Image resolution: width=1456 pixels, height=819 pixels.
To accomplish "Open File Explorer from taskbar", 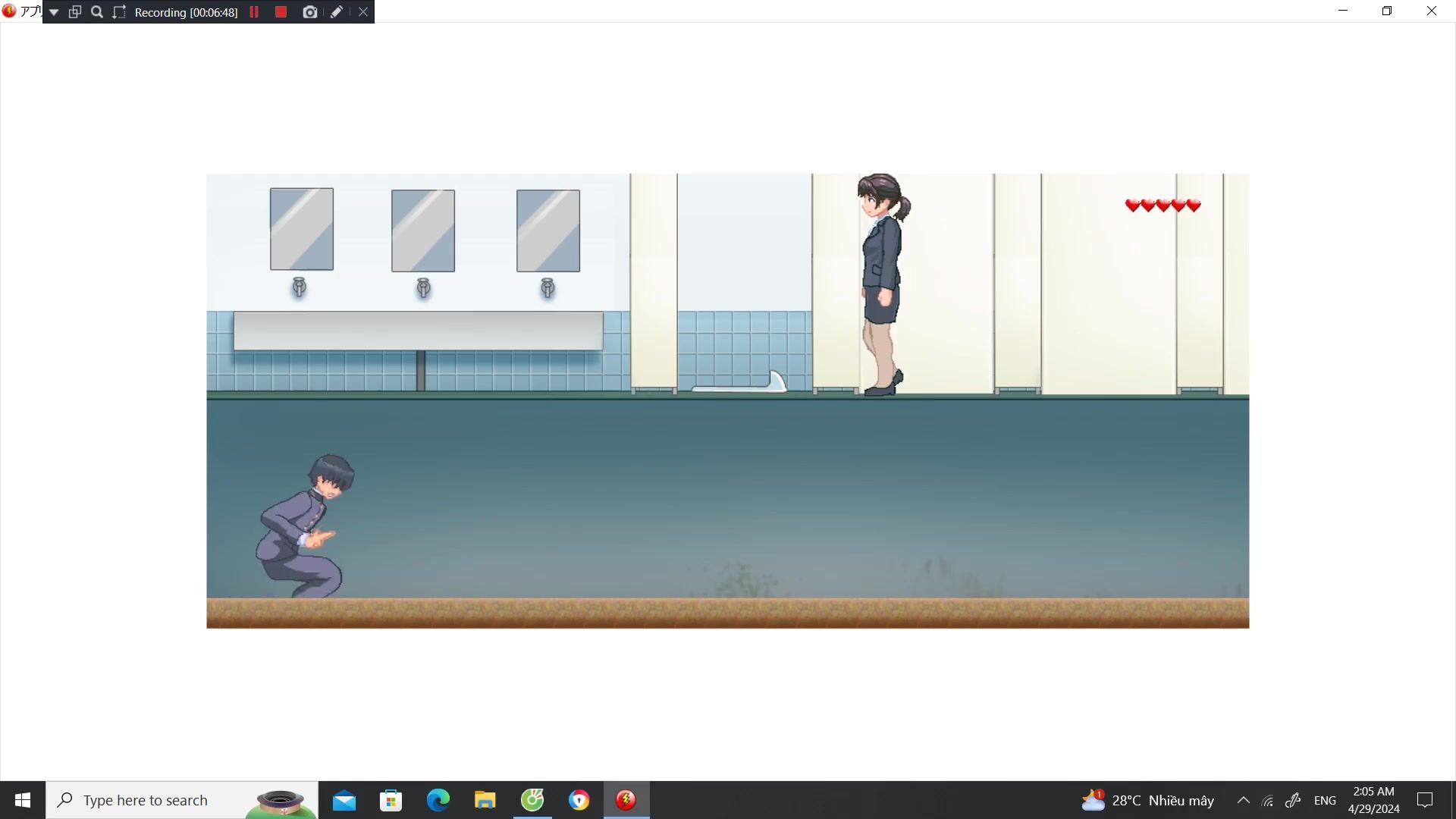I will coord(485,800).
